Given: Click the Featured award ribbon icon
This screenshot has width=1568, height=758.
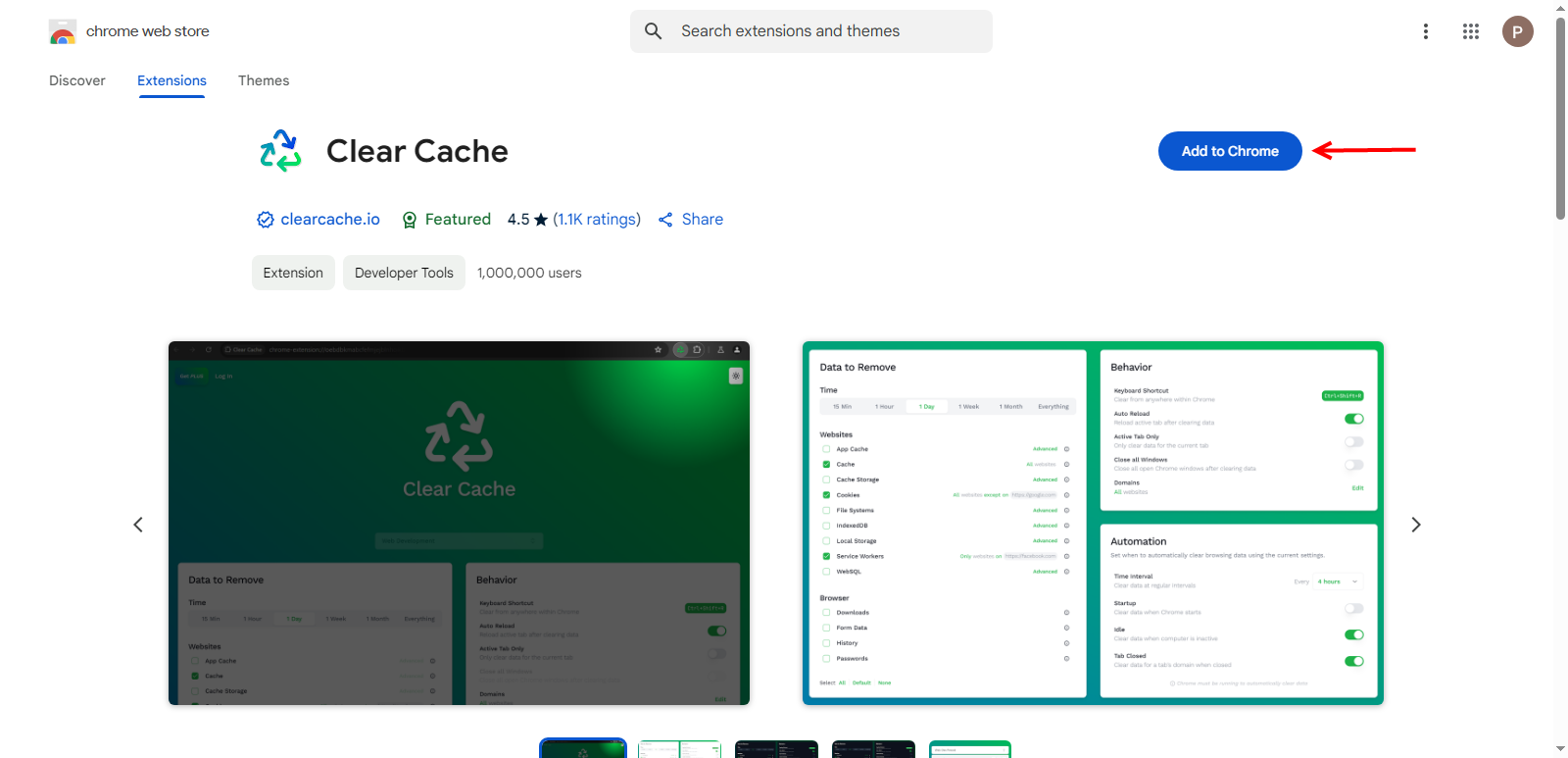Looking at the screenshot, I should click(x=410, y=220).
